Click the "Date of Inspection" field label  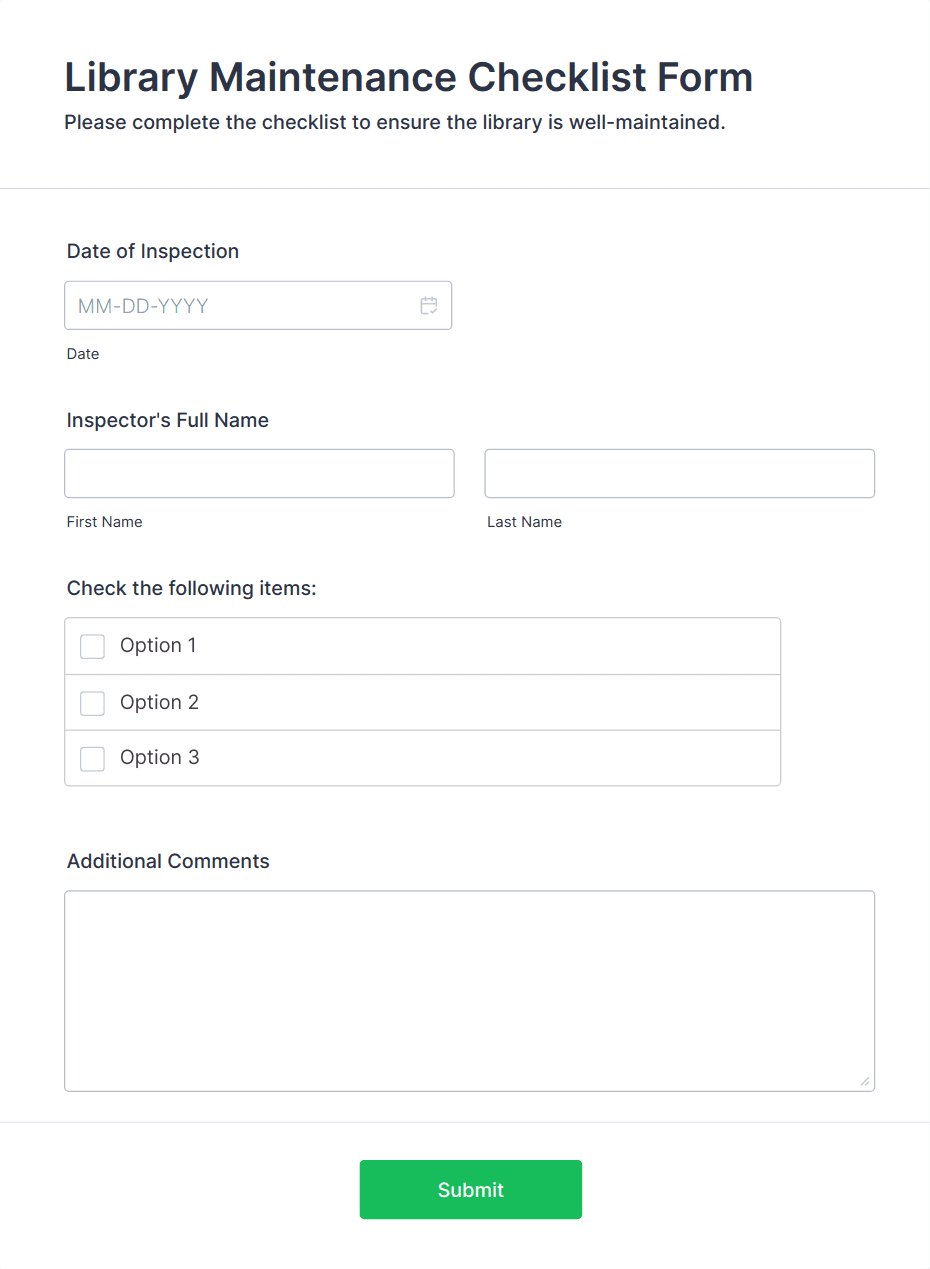[x=153, y=251]
